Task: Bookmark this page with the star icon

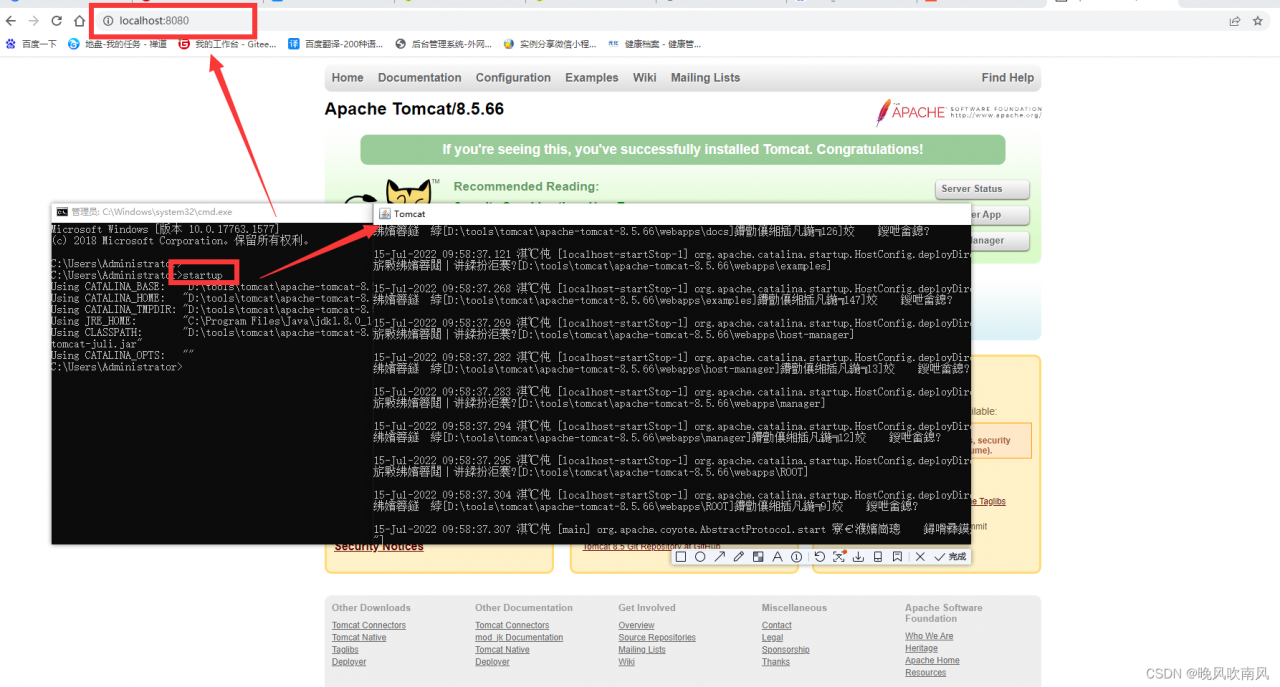Action: (x=1258, y=20)
